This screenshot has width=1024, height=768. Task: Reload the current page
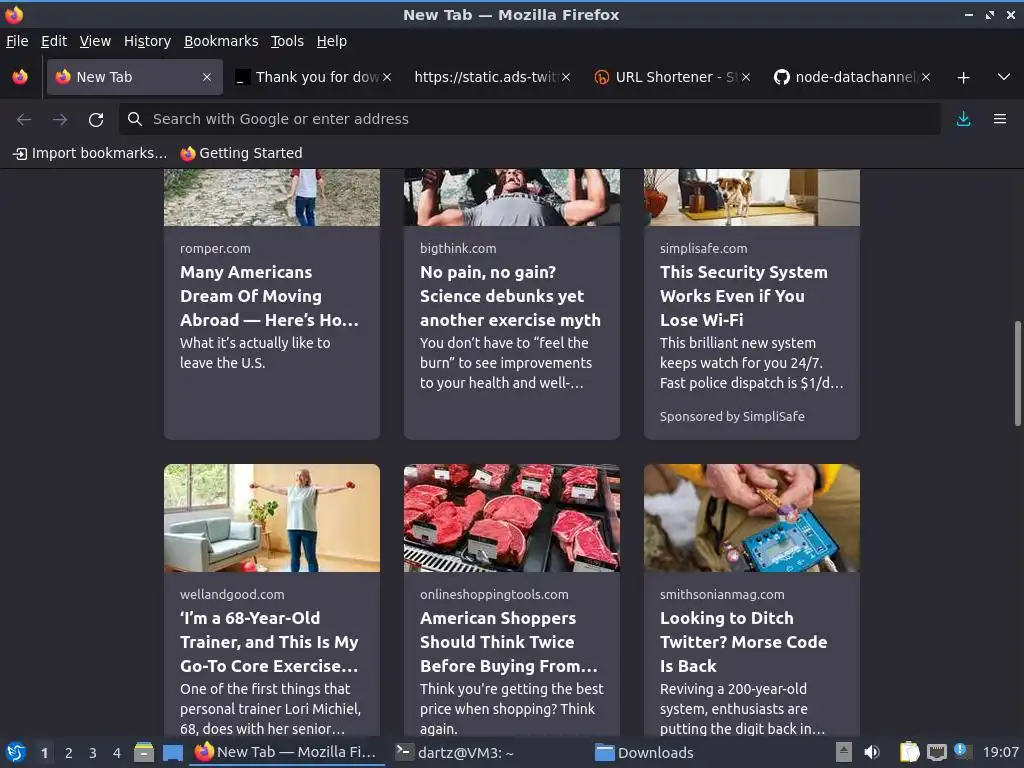point(96,120)
